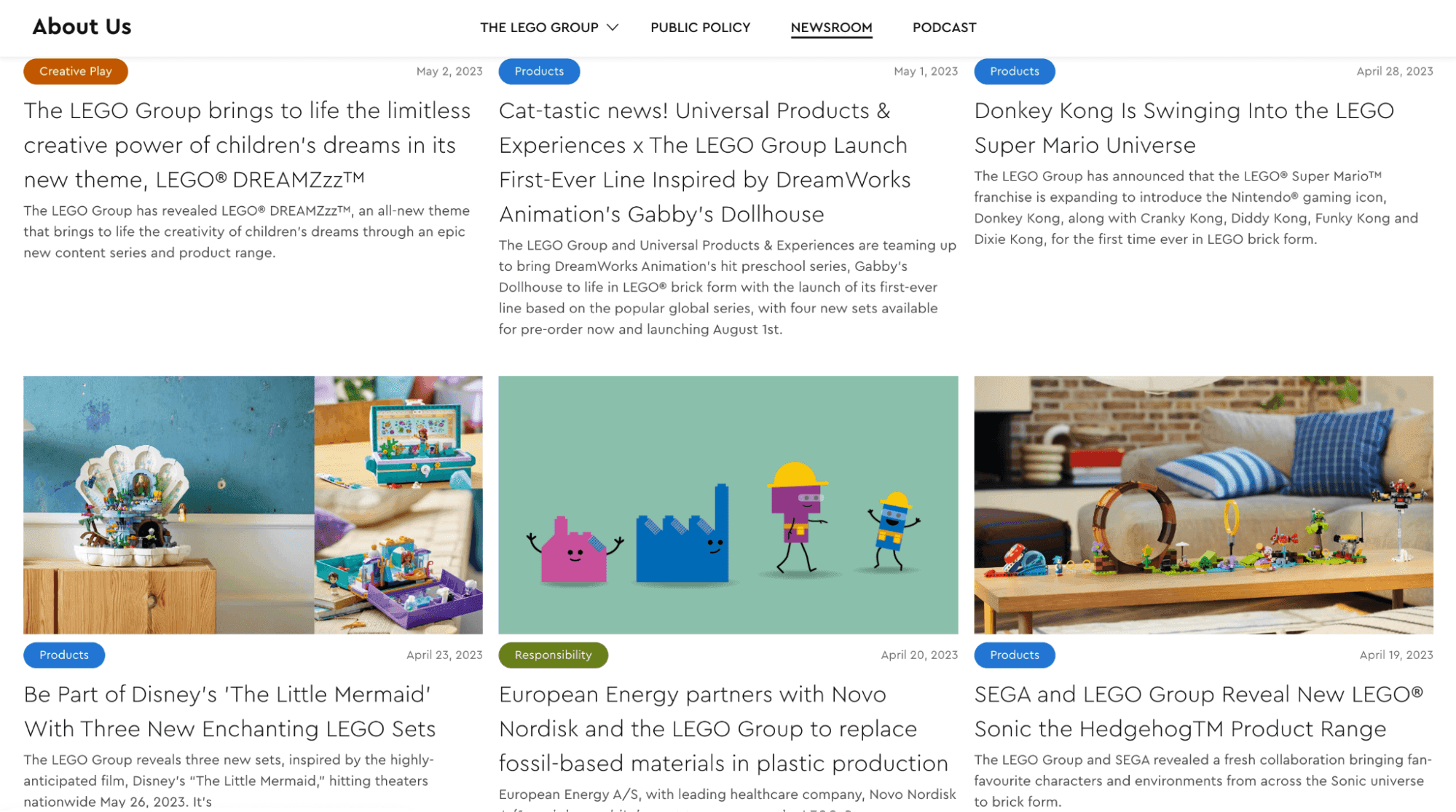
Task: Click the 'Products' badge on Donkey Kong article
Action: 1014,71
